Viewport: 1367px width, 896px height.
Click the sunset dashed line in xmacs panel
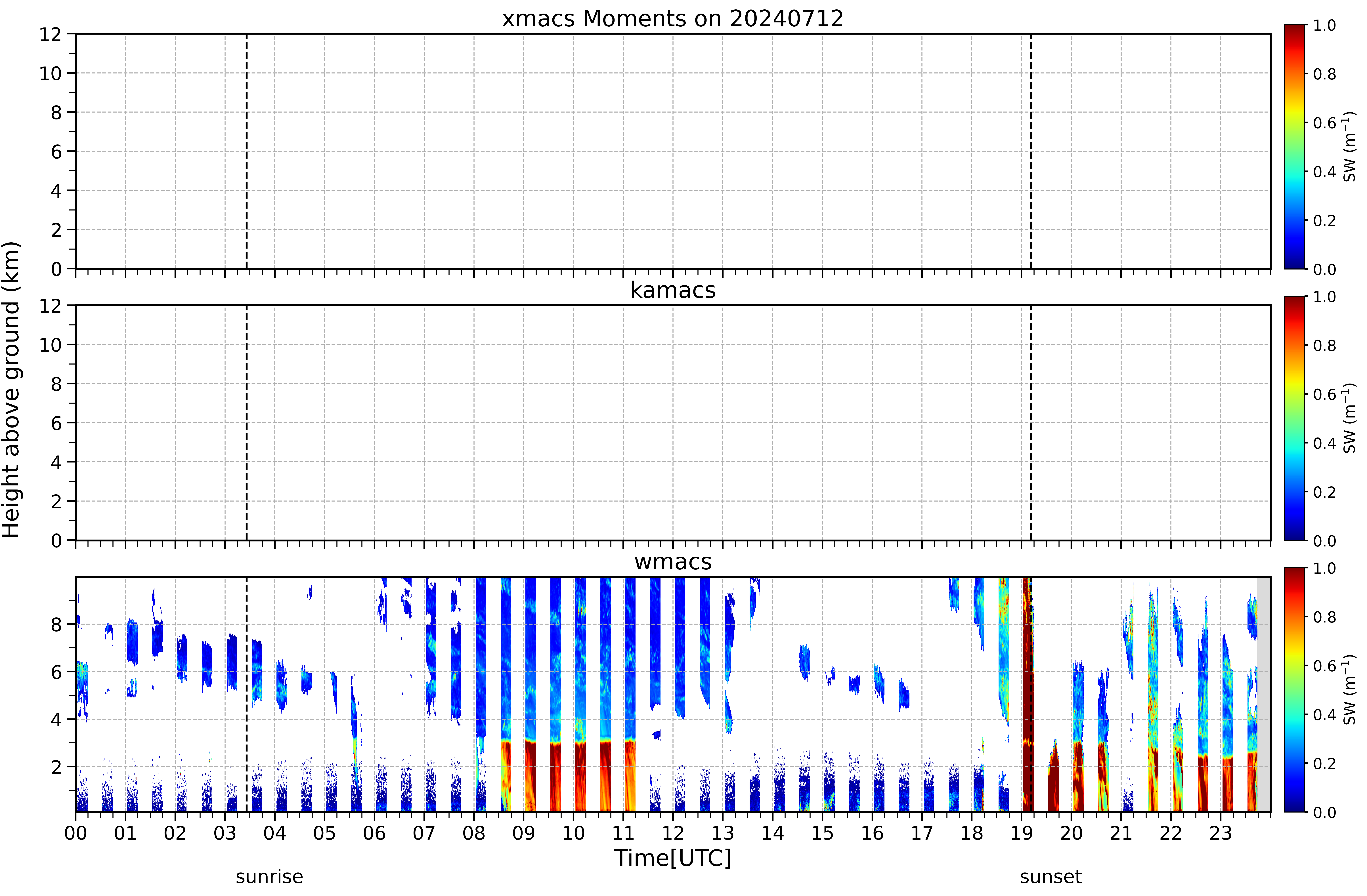(x=1030, y=151)
